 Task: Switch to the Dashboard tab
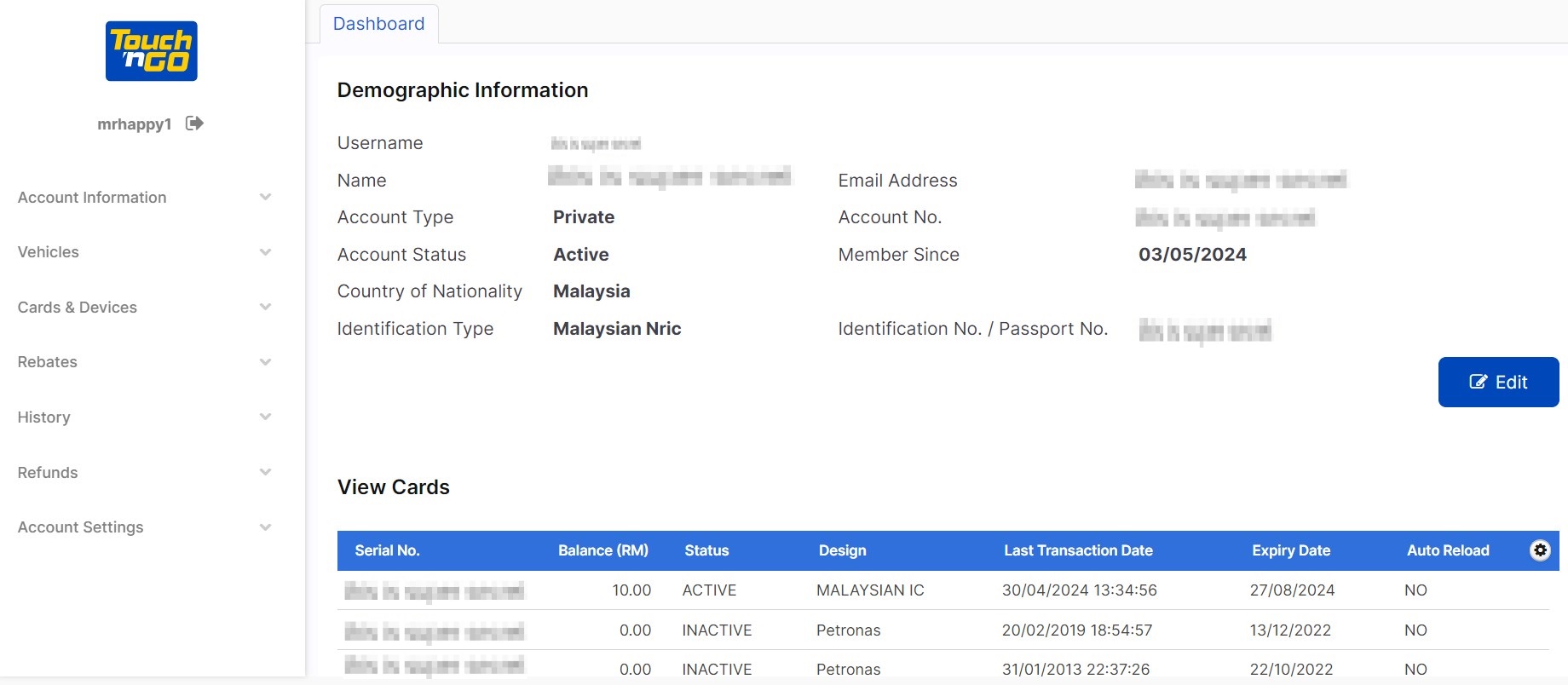378,24
